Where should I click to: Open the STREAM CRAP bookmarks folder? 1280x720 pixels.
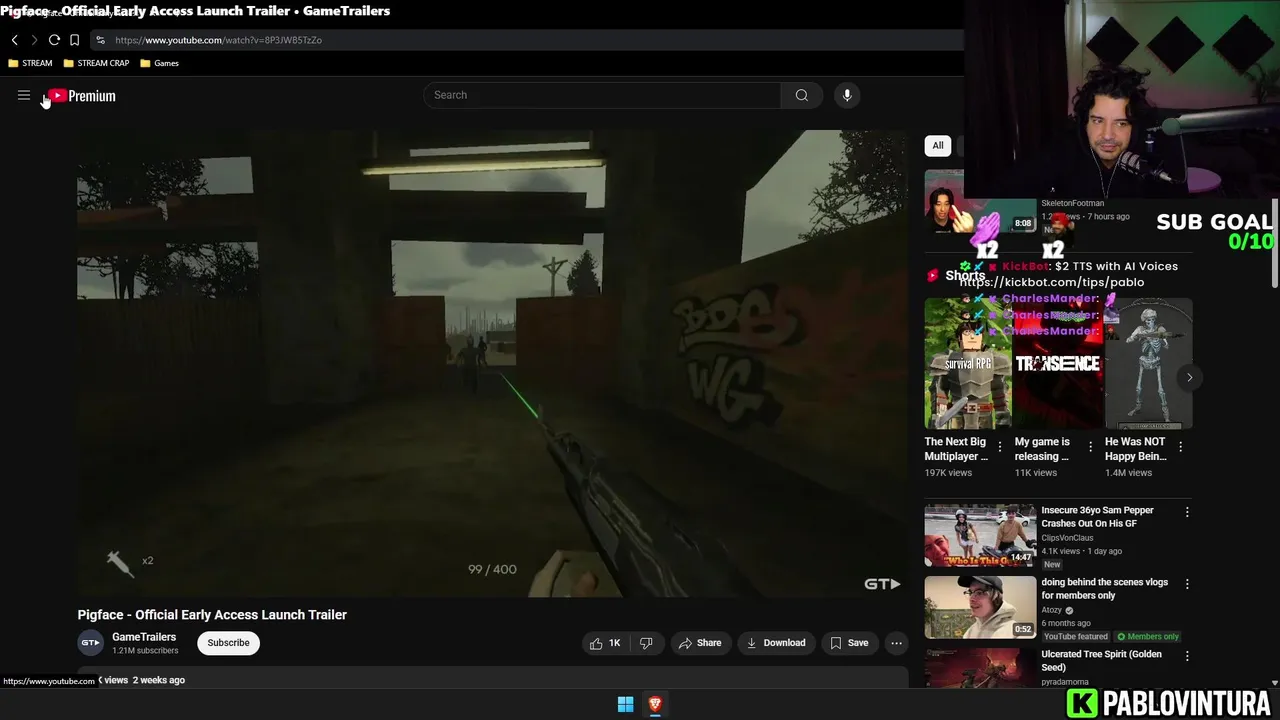[x=96, y=63]
